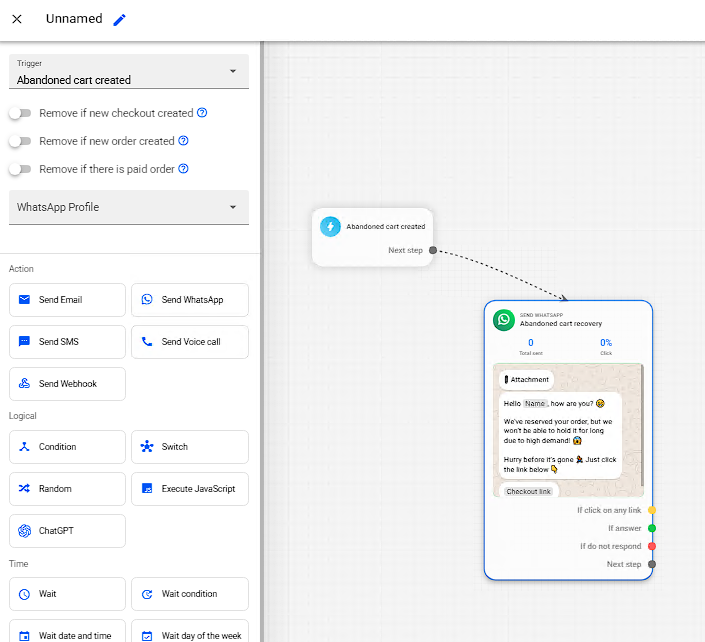This screenshot has height=642, width=705.
Task: Expand the WhatsApp Profile dropdown
Action: [x=129, y=207]
